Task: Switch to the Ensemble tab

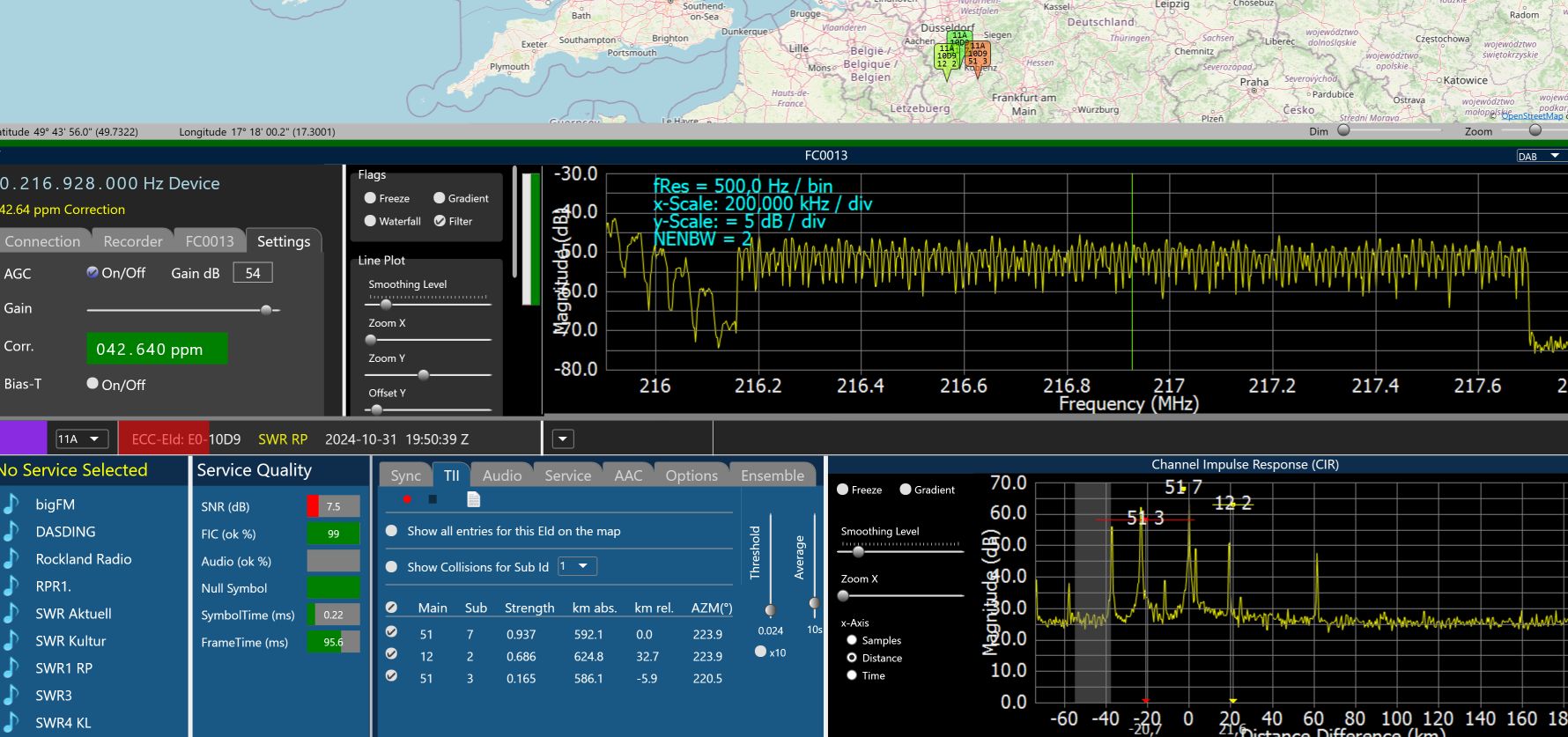Action: 772,475
